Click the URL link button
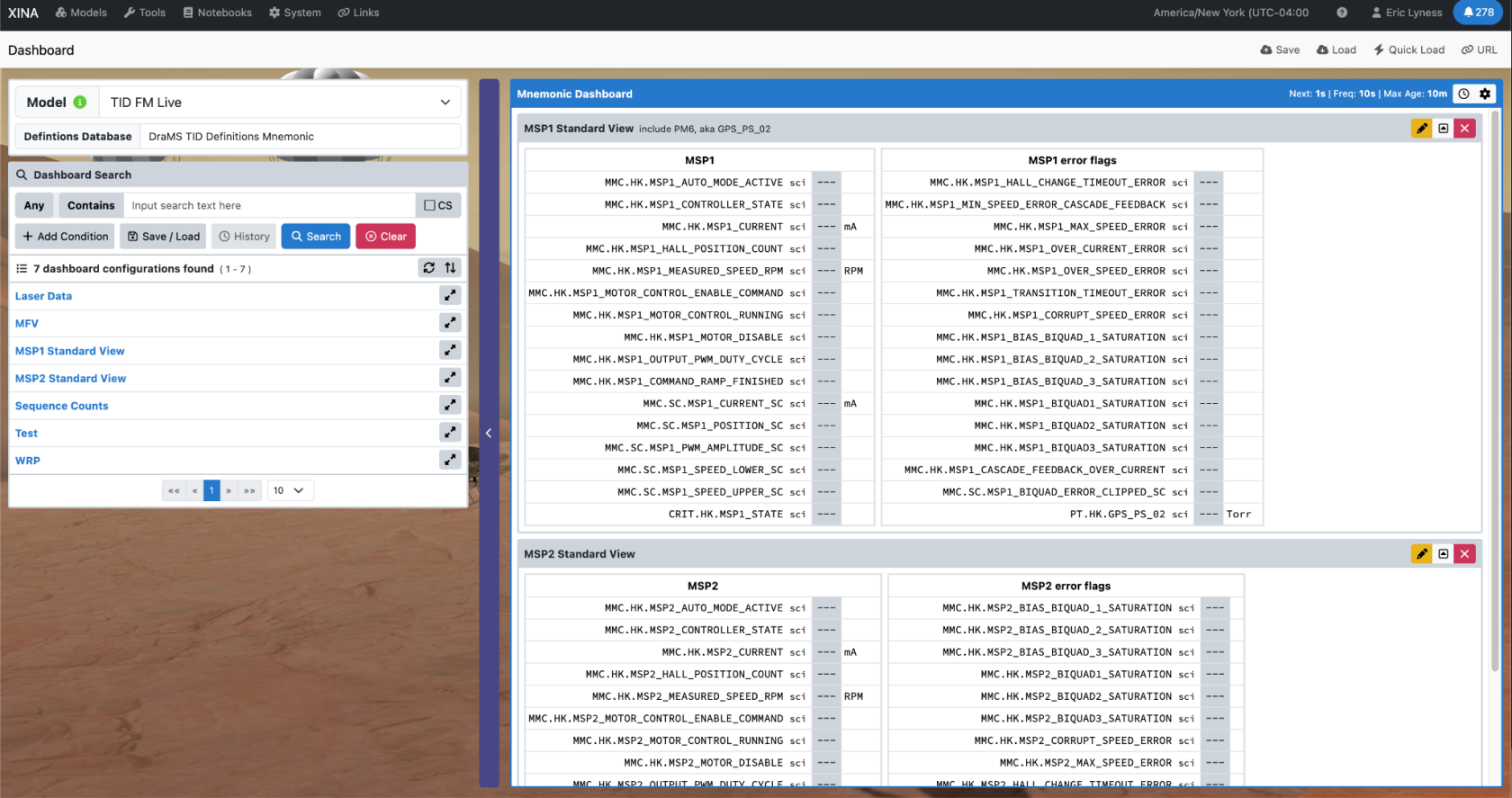Viewport: 1512px width, 798px height. (x=1479, y=50)
